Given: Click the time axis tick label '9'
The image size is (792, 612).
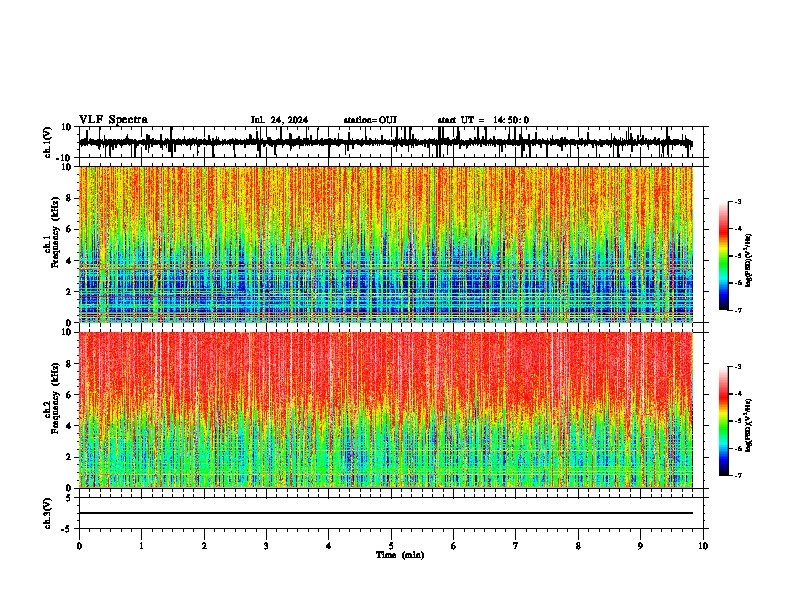Looking at the screenshot, I should click(640, 546).
